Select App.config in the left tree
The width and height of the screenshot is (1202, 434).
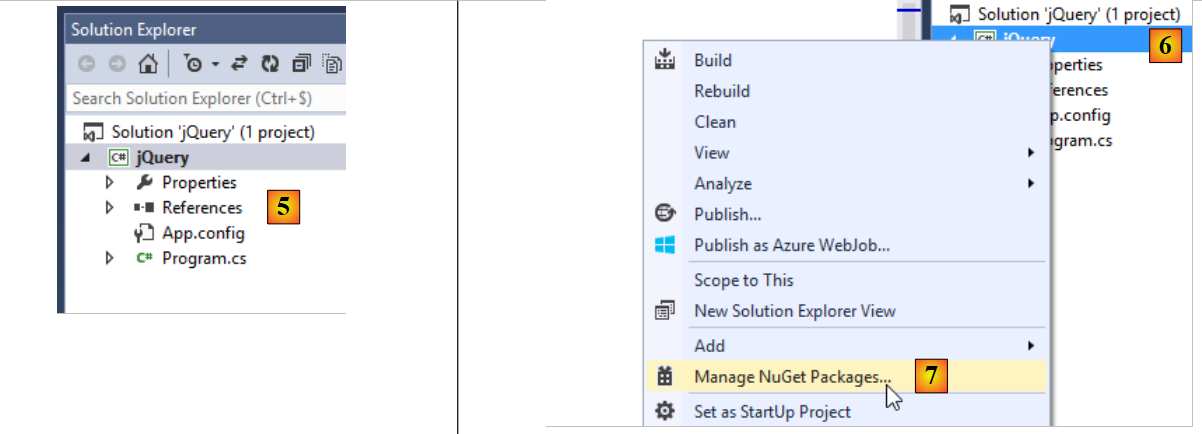pyautogui.click(x=203, y=233)
